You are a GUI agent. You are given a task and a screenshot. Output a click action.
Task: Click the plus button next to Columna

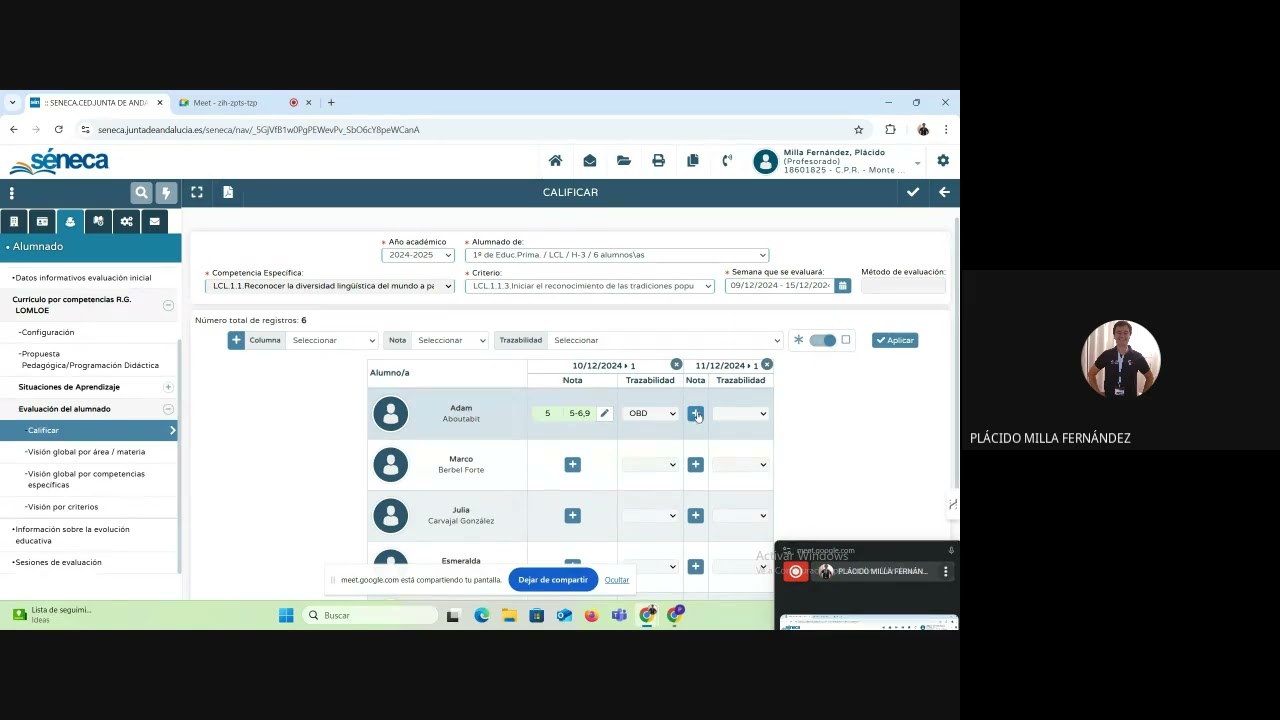tap(236, 340)
